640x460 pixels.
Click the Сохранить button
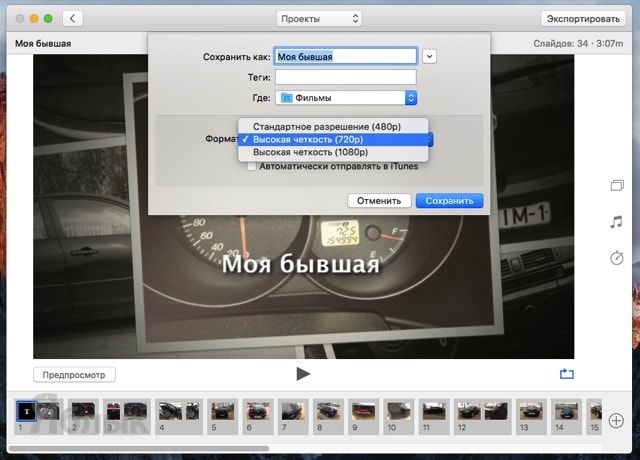coord(449,201)
